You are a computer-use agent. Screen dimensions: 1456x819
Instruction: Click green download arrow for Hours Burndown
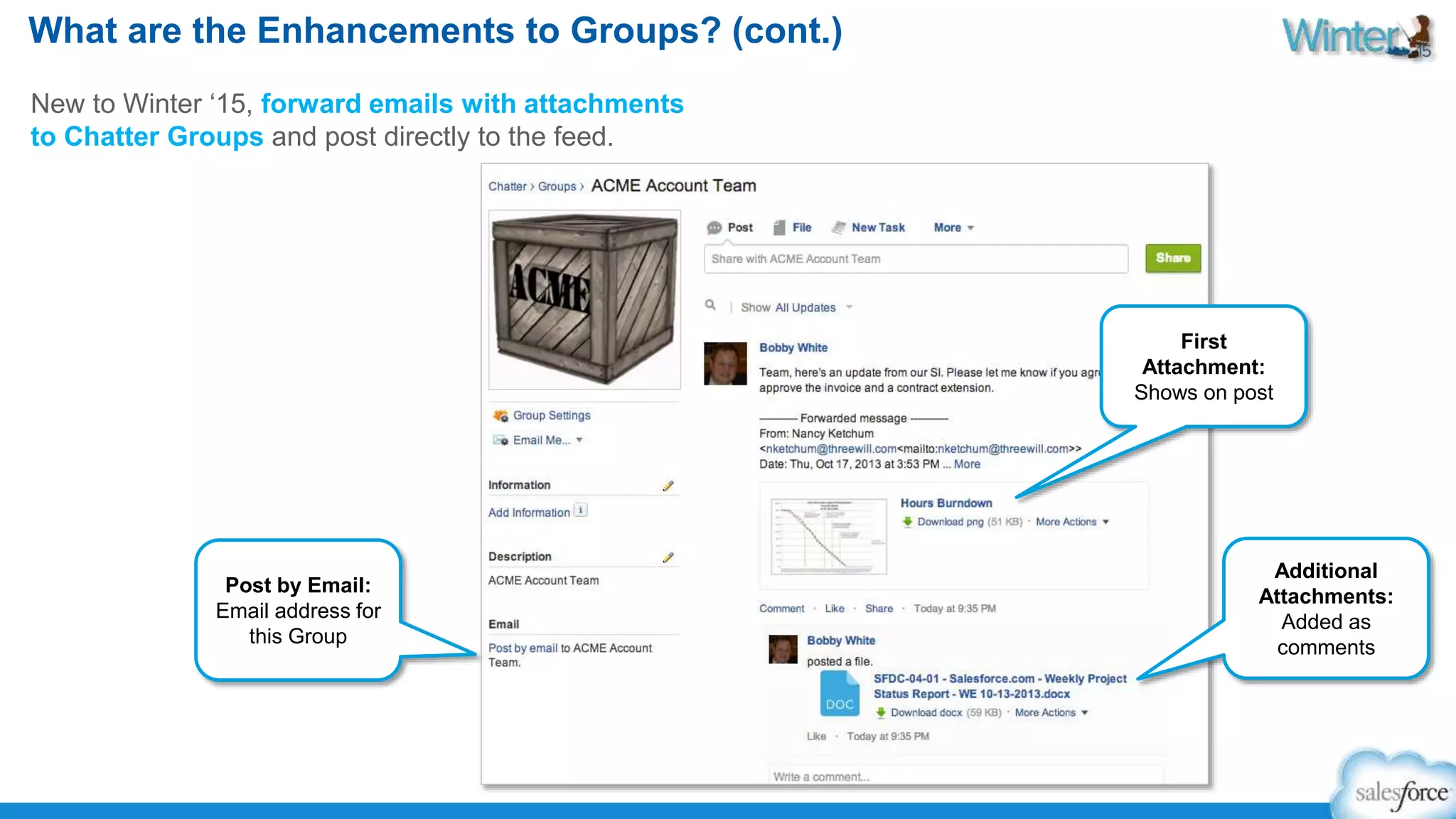point(908,522)
